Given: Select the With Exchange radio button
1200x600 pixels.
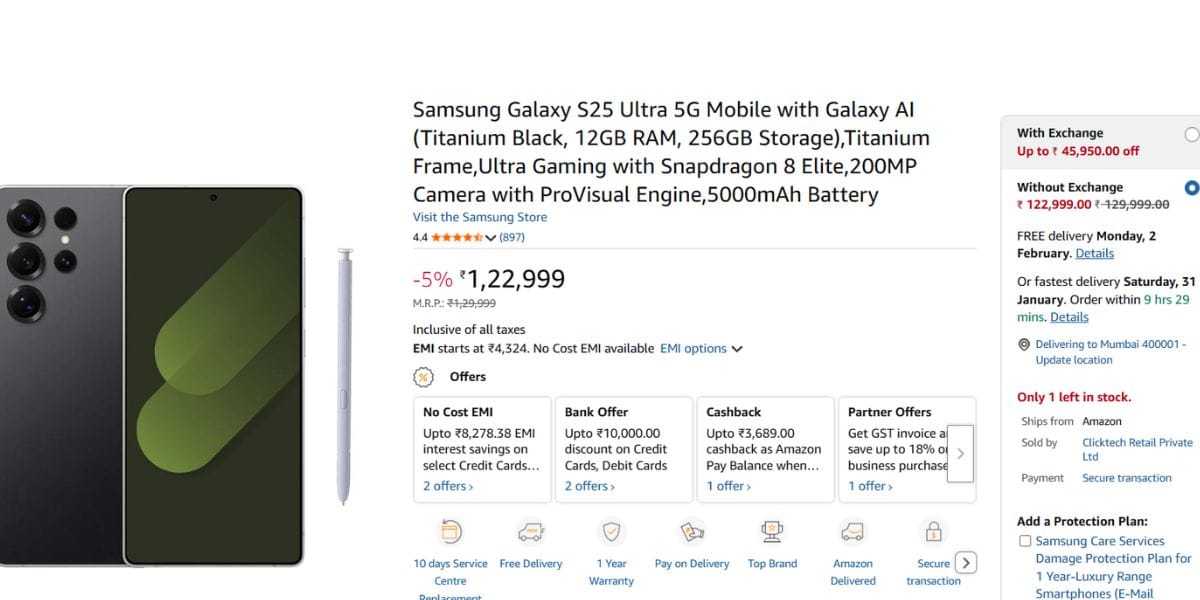Looking at the screenshot, I should click(x=1193, y=132).
